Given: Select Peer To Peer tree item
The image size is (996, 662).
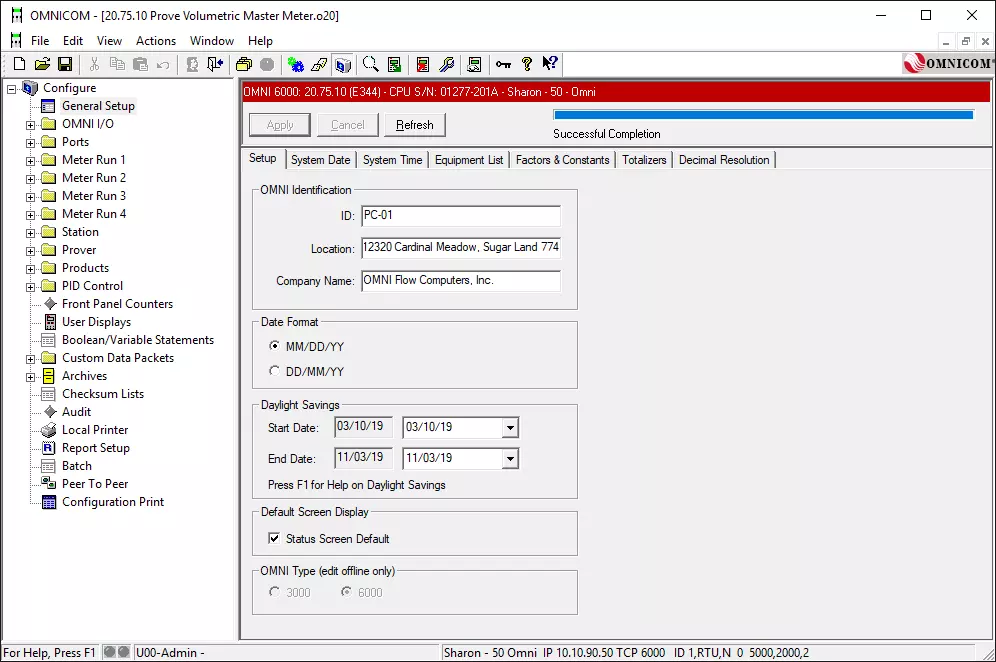Looking at the screenshot, I should [x=95, y=483].
